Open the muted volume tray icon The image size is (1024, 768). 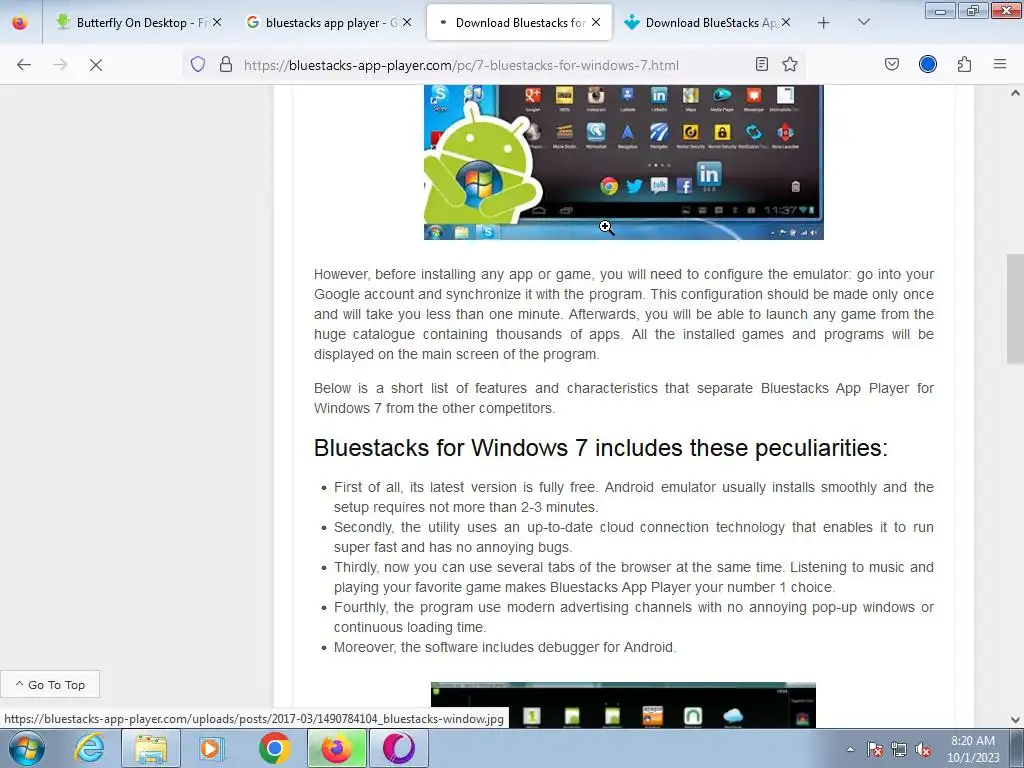click(923, 750)
